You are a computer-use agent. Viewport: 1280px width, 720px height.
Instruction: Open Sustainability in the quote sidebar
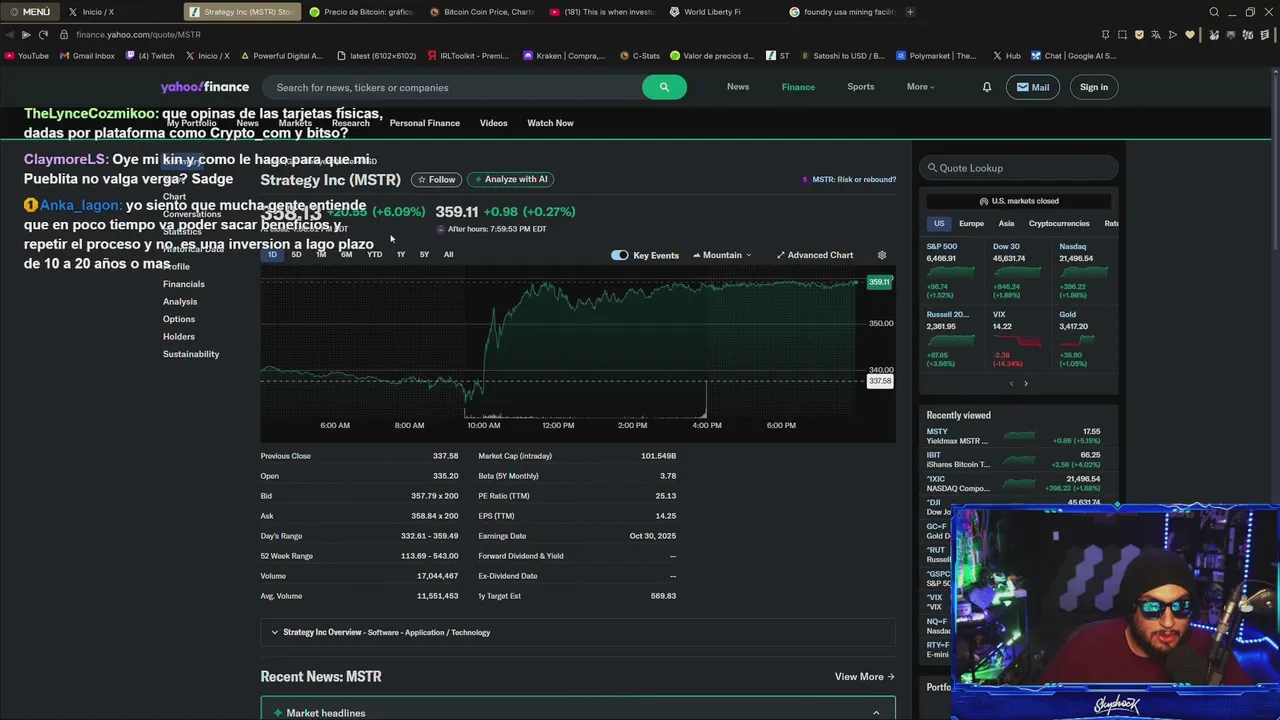point(191,354)
